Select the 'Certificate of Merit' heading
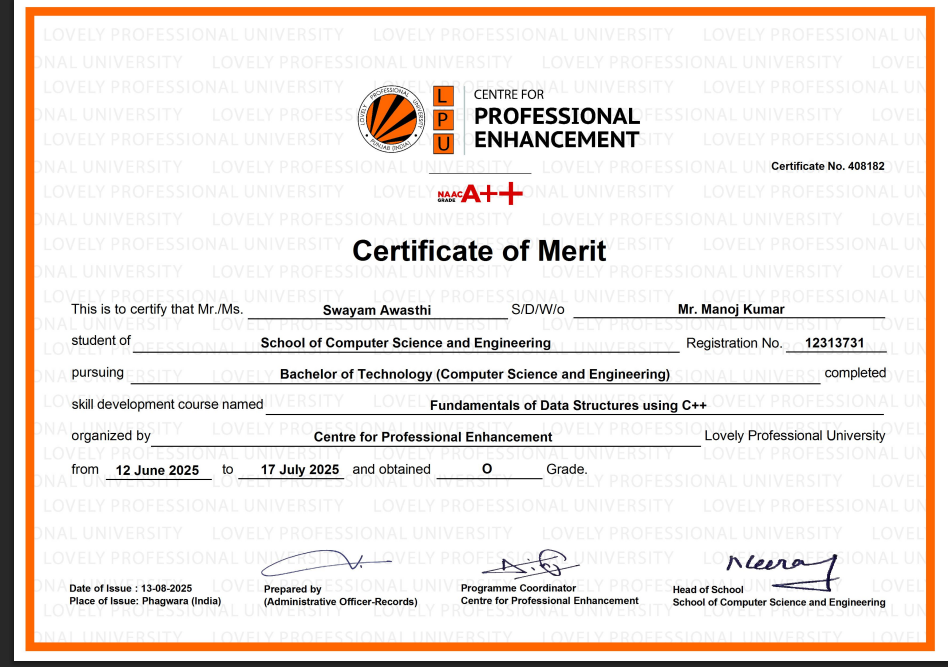The width and height of the screenshot is (948, 667). 479,251
